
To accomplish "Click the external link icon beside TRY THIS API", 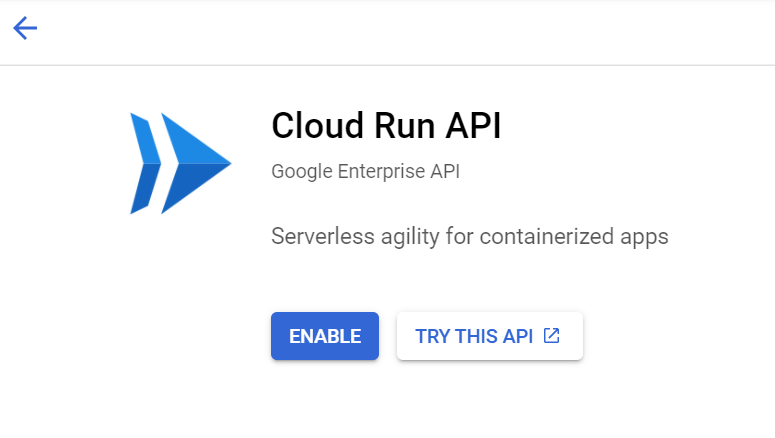I will click(552, 336).
